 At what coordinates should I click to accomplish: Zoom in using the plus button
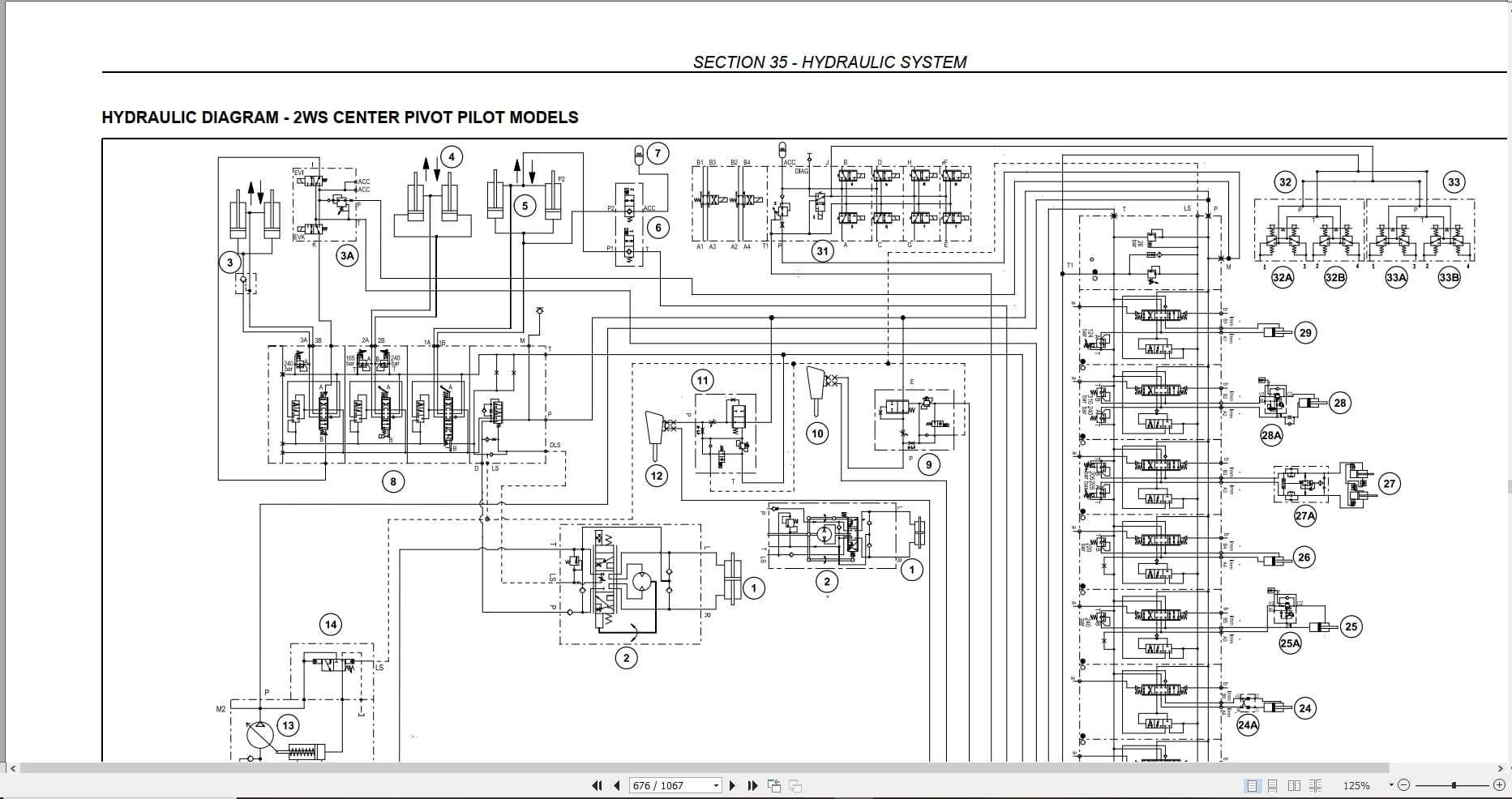coord(1499,785)
